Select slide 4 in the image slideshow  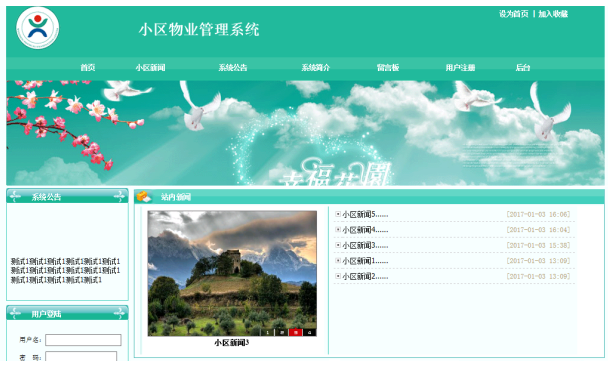[x=309, y=332]
